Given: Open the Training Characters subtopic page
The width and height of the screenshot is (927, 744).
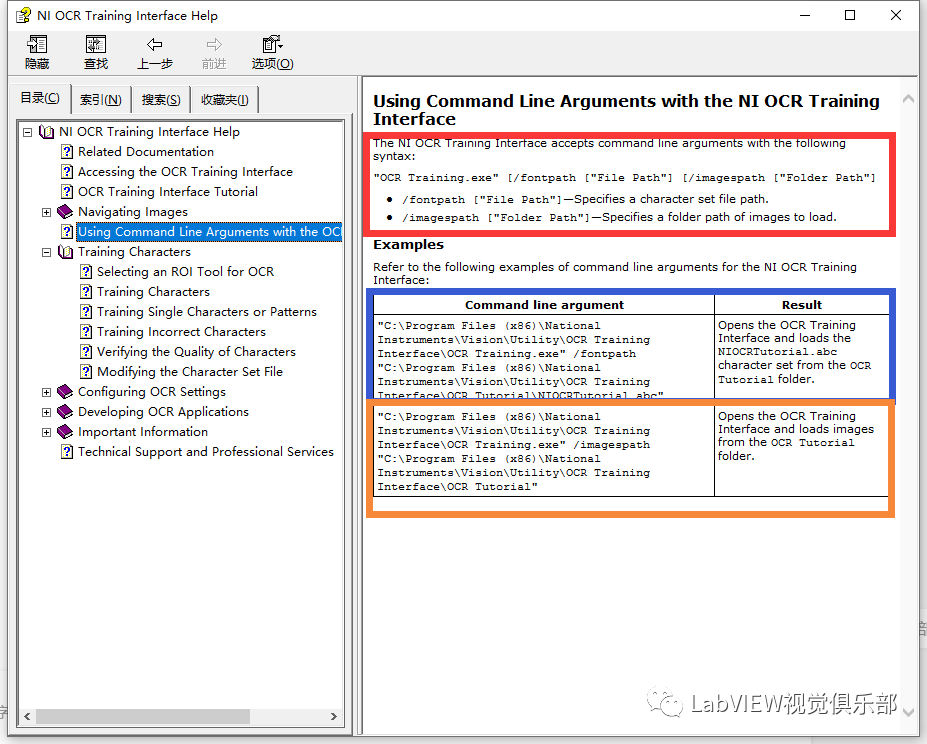Looking at the screenshot, I should click(x=153, y=292).
